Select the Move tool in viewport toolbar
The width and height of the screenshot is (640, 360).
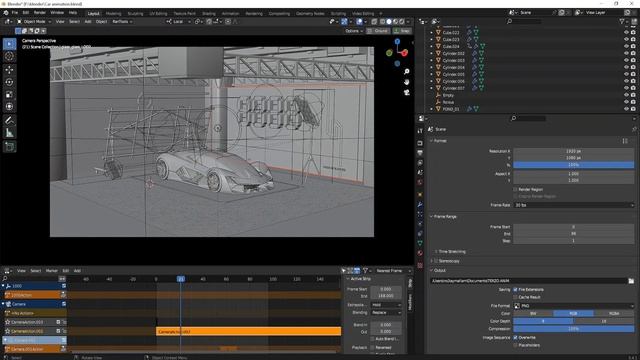pos(9,70)
